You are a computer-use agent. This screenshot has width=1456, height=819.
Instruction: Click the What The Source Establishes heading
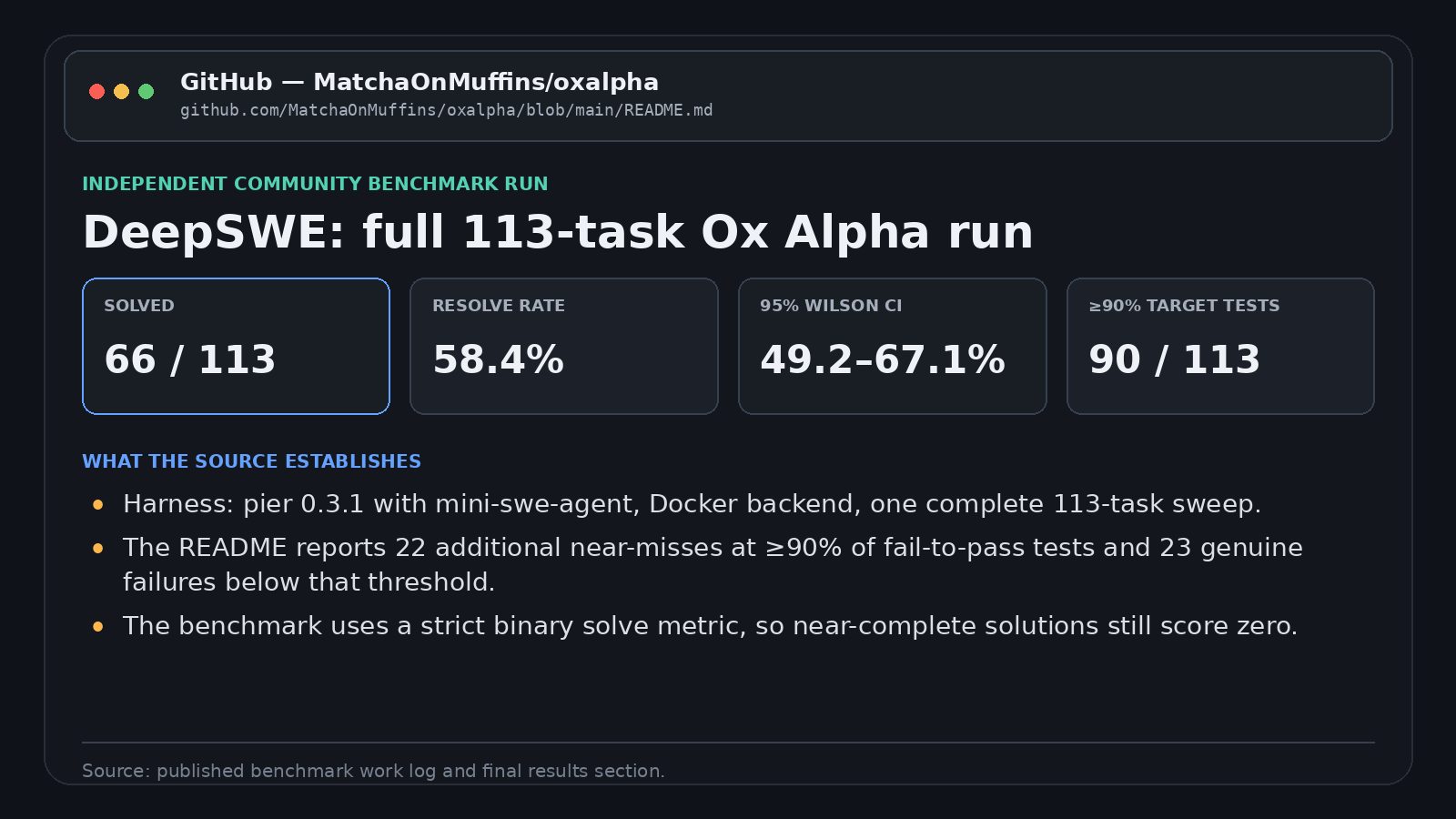[251, 461]
